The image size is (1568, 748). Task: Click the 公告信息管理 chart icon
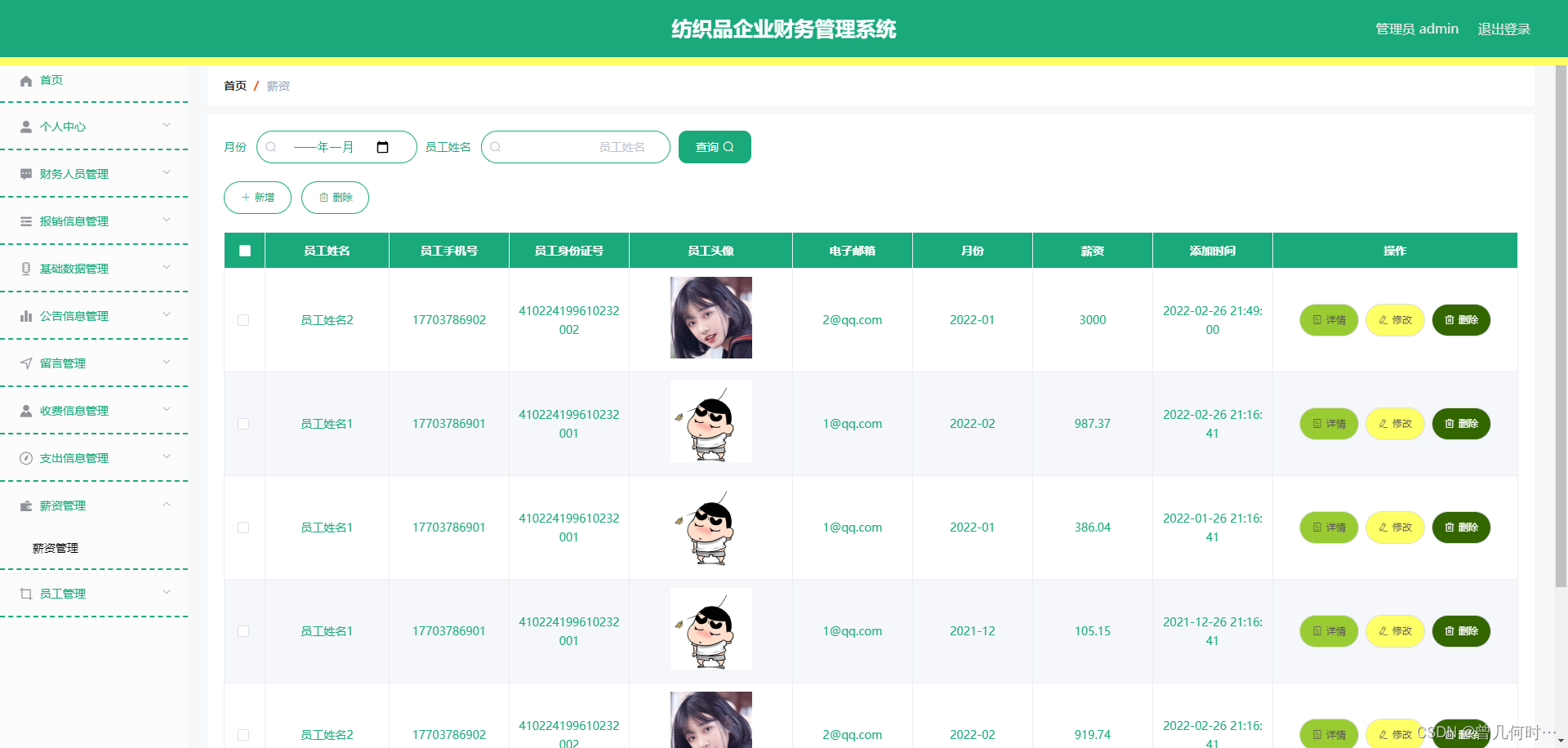pyautogui.click(x=24, y=315)
